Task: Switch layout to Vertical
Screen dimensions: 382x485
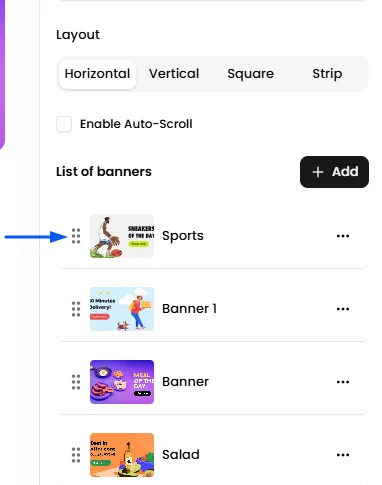Action: coord(174,74)
